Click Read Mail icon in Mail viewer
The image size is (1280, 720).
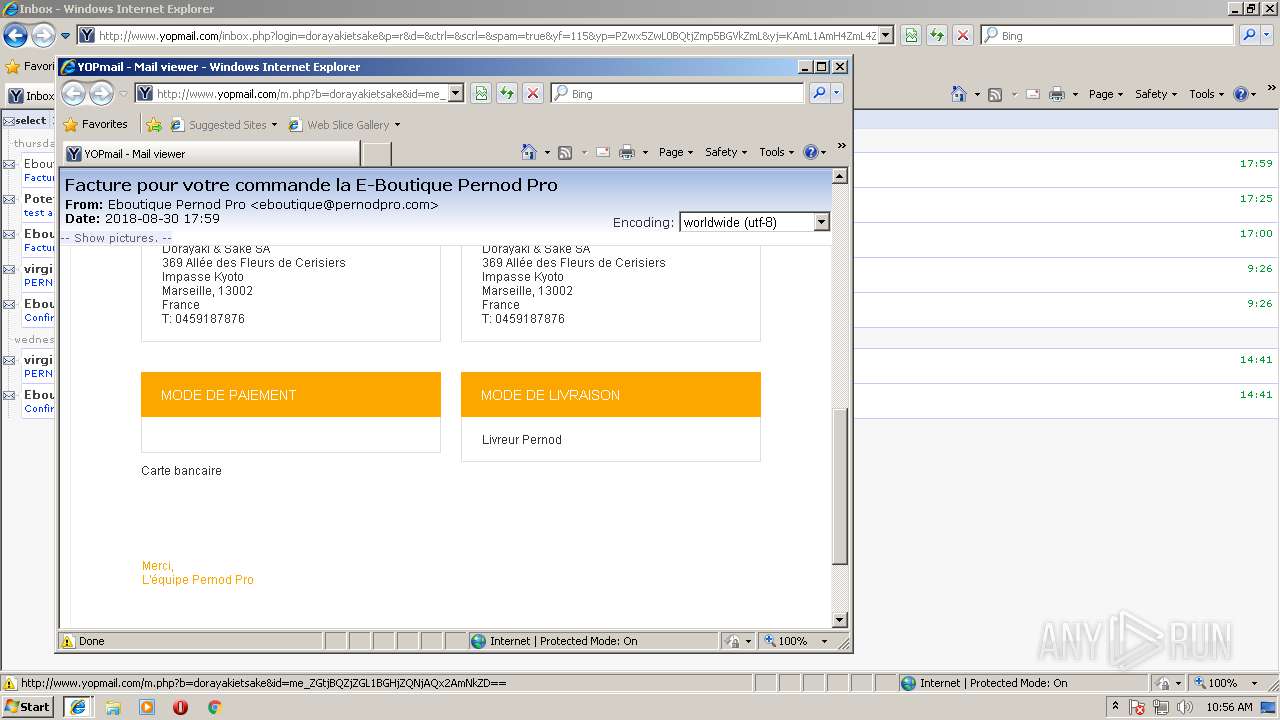click(603, 152)
